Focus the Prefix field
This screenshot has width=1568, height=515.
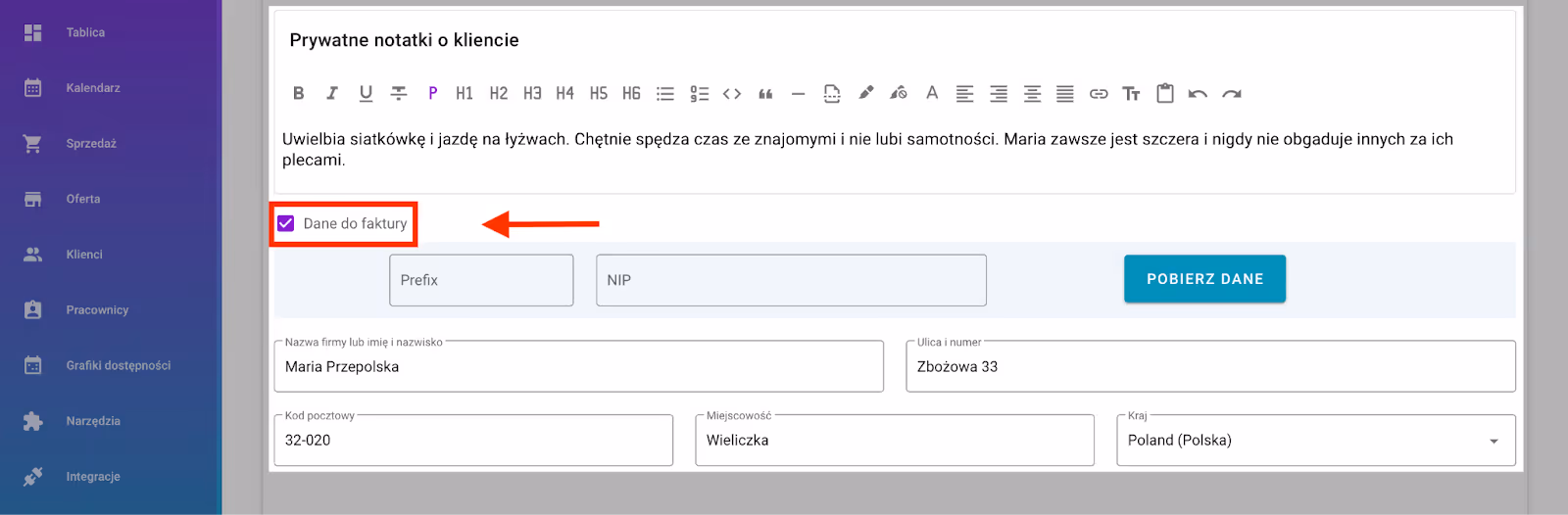pyautogui.click(x=481, y=281)
